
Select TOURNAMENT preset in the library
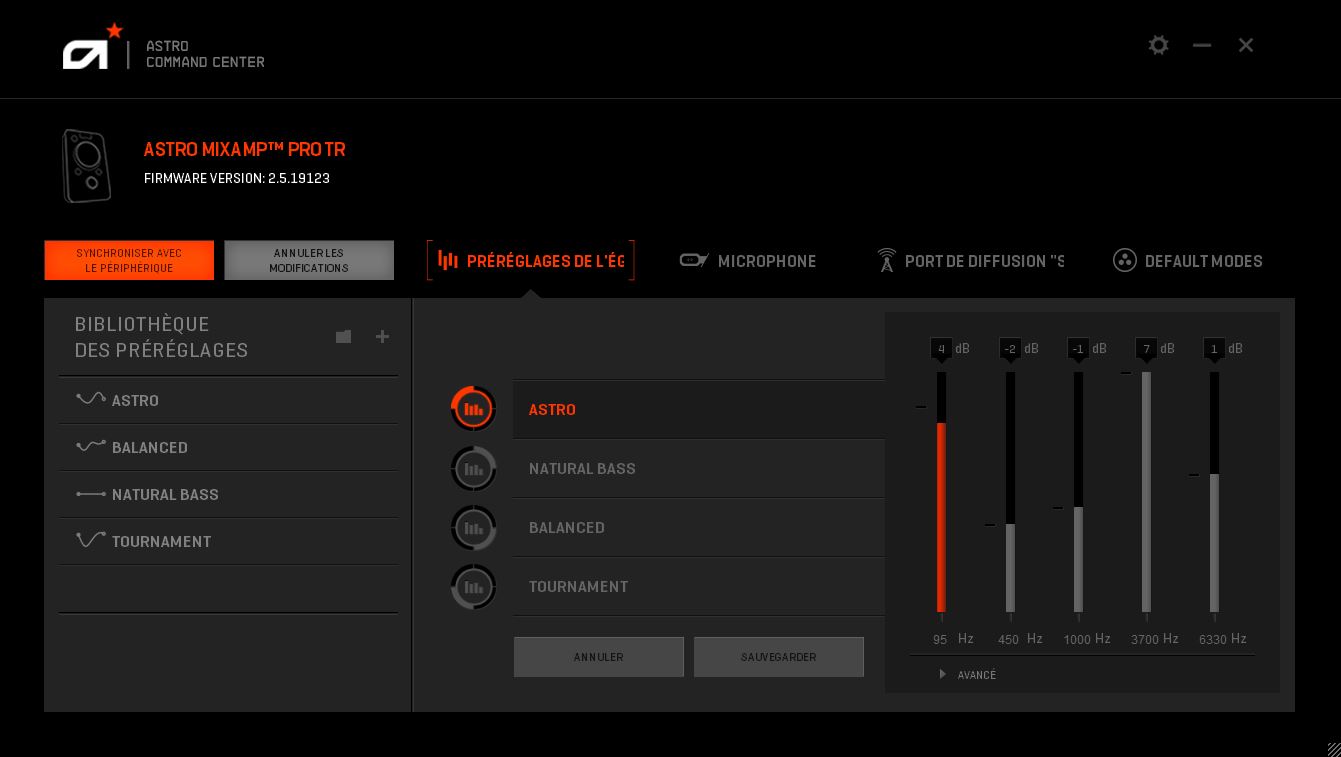click(228, 541)
